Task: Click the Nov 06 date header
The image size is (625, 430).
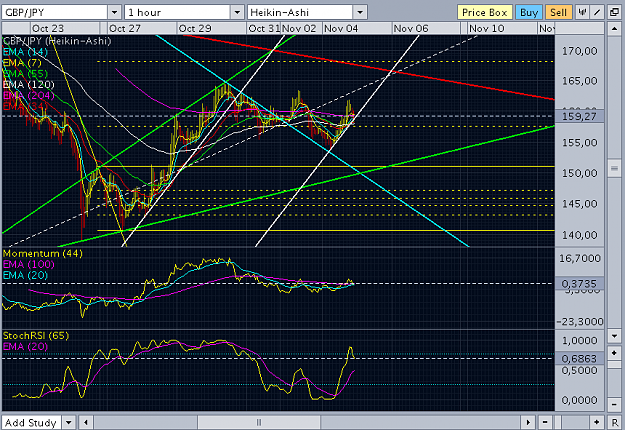Action: pos(411,29)
